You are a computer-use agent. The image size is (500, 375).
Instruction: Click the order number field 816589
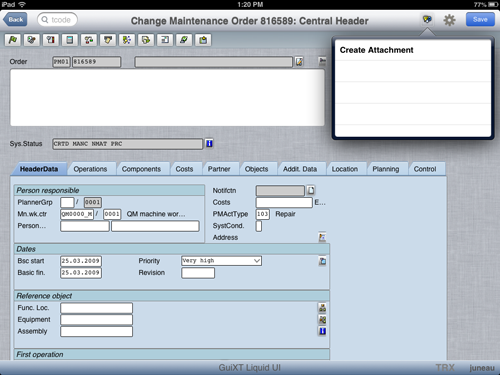[x=96, y=62]
